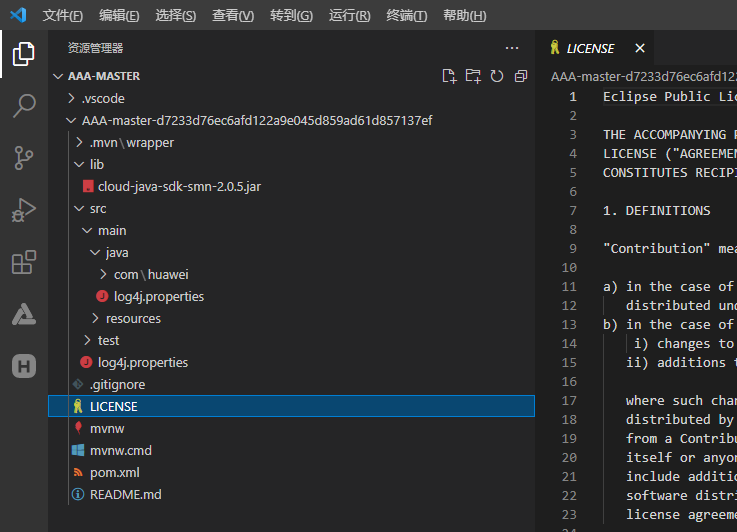Image resolution: width=737 pixels, height=532 pixels.
Task: Open the 文件(F) menu
Action: (63, 16)
